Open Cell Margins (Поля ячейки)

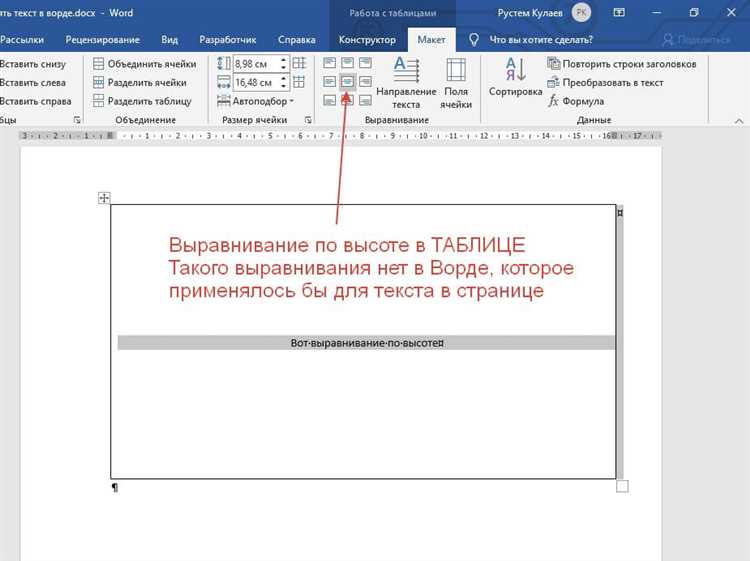pos(456,83)
